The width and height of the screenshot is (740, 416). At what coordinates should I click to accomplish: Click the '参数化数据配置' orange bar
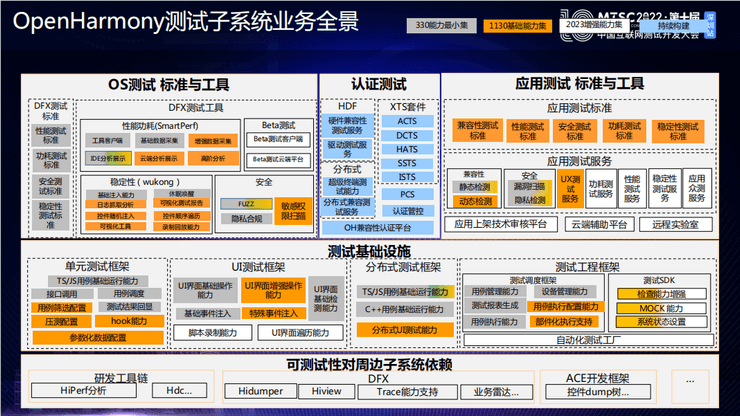[98, 338]
